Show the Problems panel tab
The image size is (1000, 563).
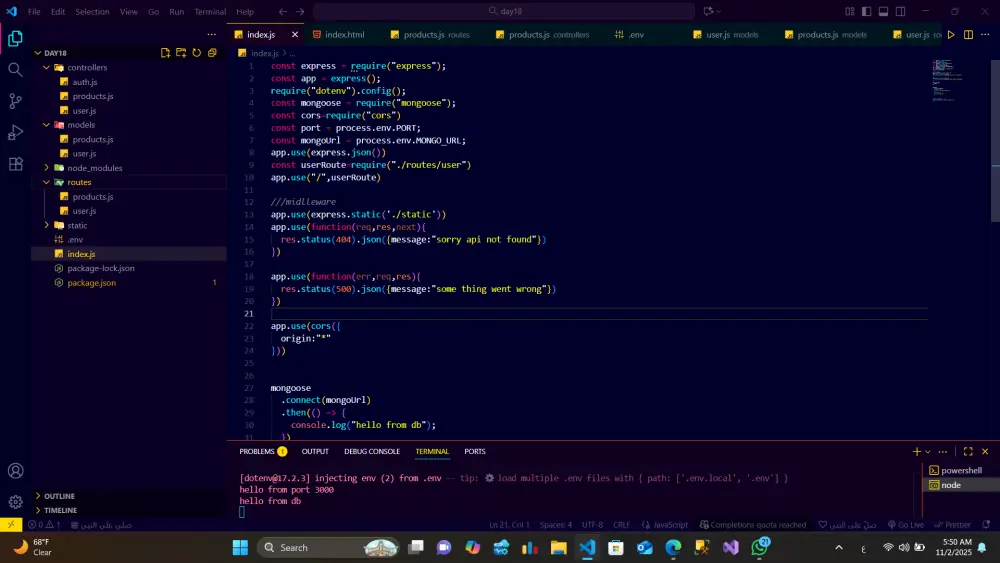(263, 451)
